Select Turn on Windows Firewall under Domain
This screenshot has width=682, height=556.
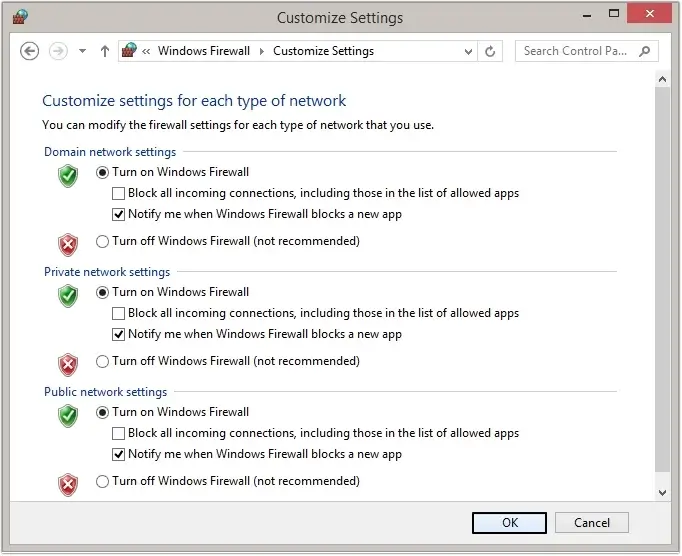[x=103, y=172]
